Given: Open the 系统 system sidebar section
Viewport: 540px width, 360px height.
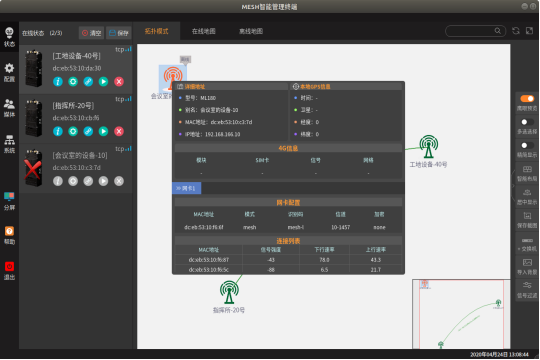Looking at the screenshot, I should pos(9,144).
